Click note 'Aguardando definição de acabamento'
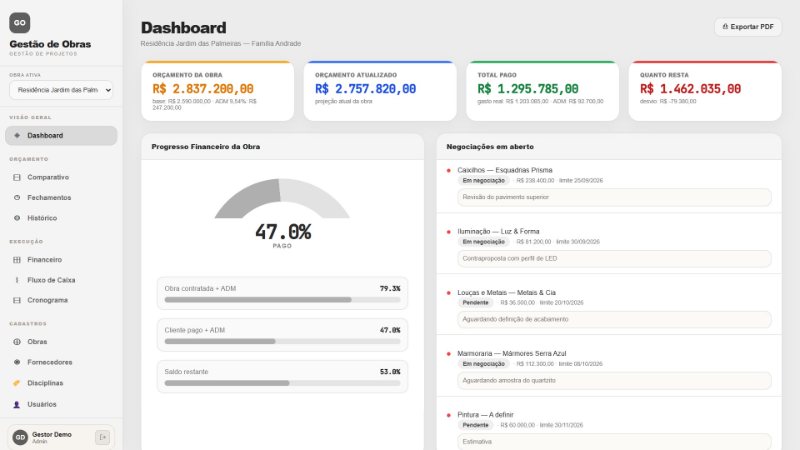800x450 pixels. click(614, 319)
